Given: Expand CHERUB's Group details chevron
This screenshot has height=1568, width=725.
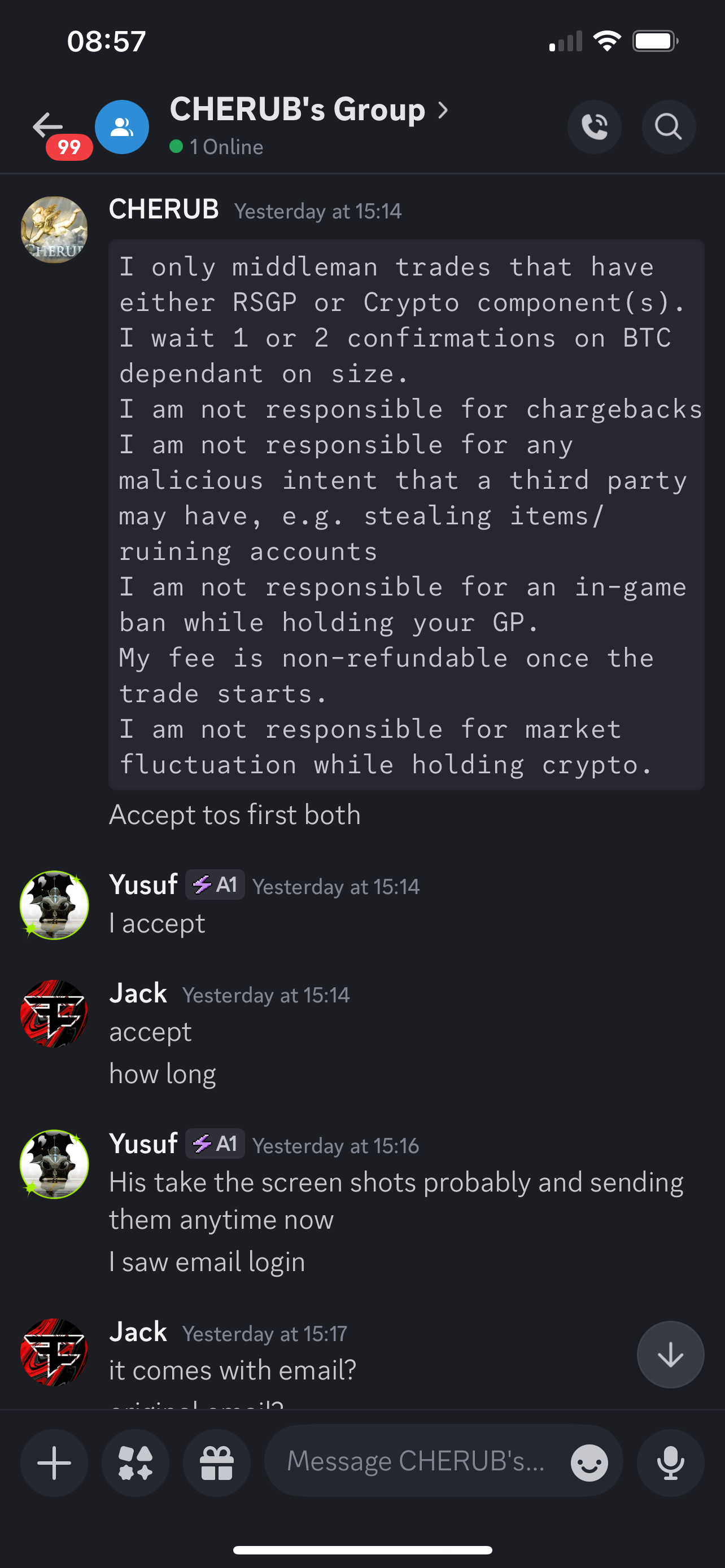Looking at the screenshot, I should 443,110.
